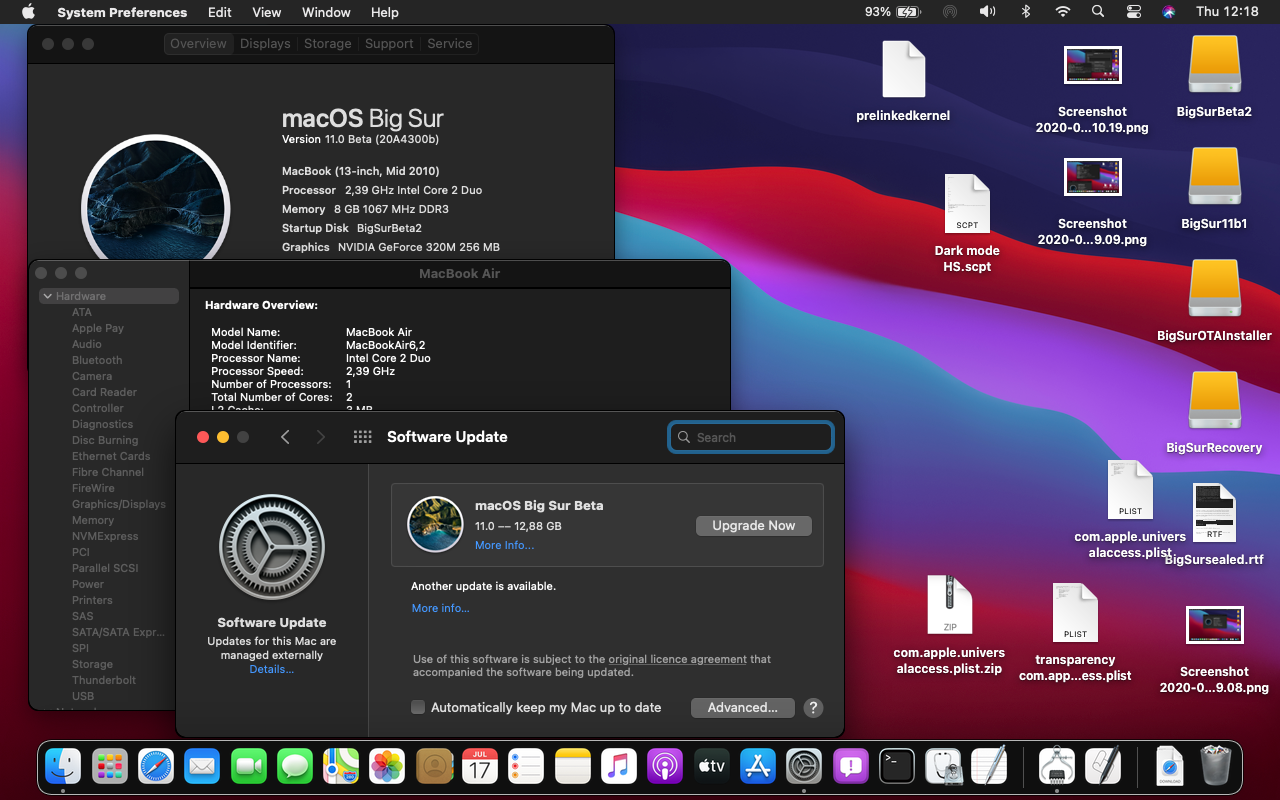1280x800 pixels.
Task: Open the View menu
Action: (x=266, y=12)
